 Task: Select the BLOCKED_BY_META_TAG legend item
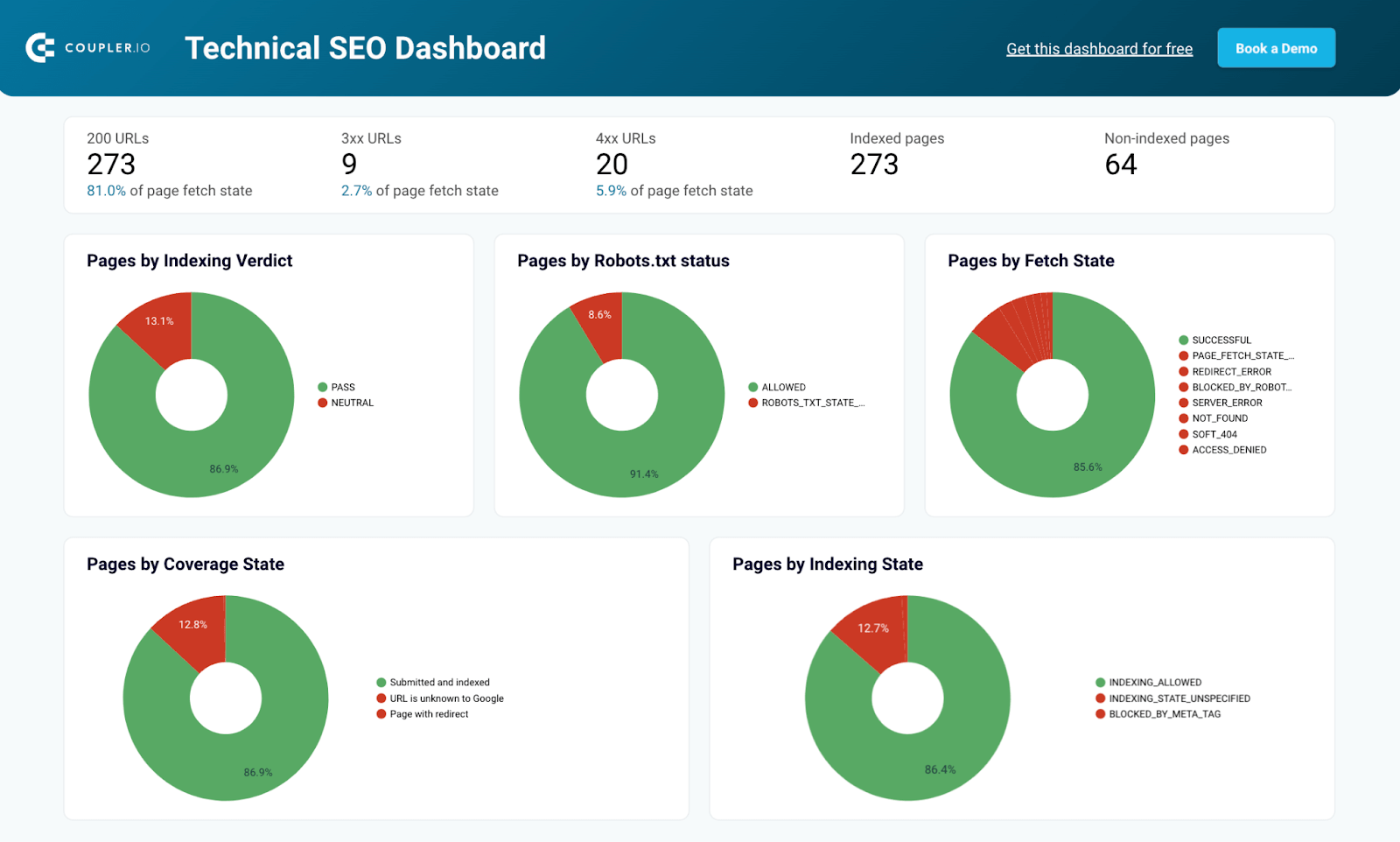click(1158, 714)
